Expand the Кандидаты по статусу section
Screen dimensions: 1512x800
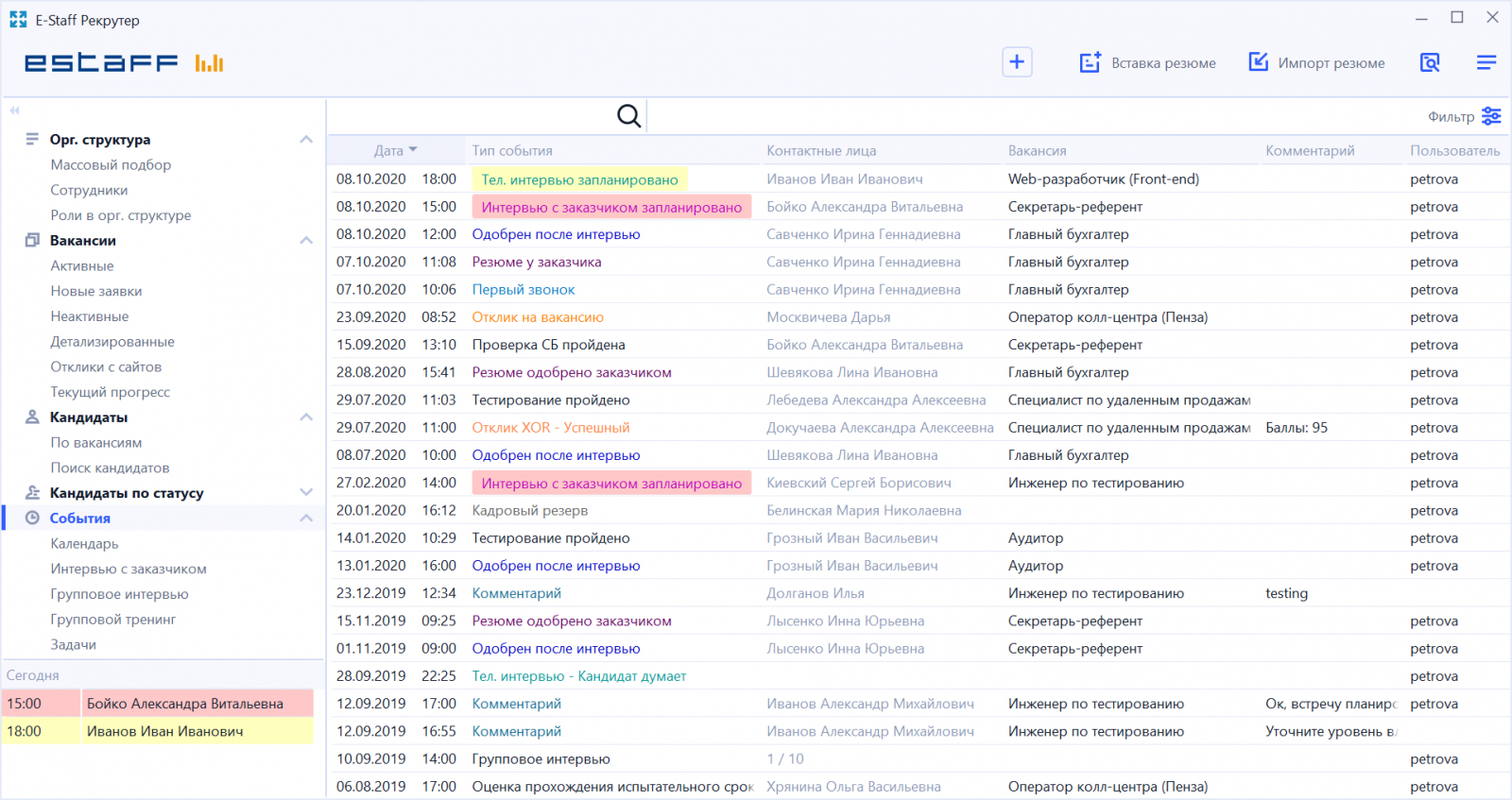(x=305, y=493)
